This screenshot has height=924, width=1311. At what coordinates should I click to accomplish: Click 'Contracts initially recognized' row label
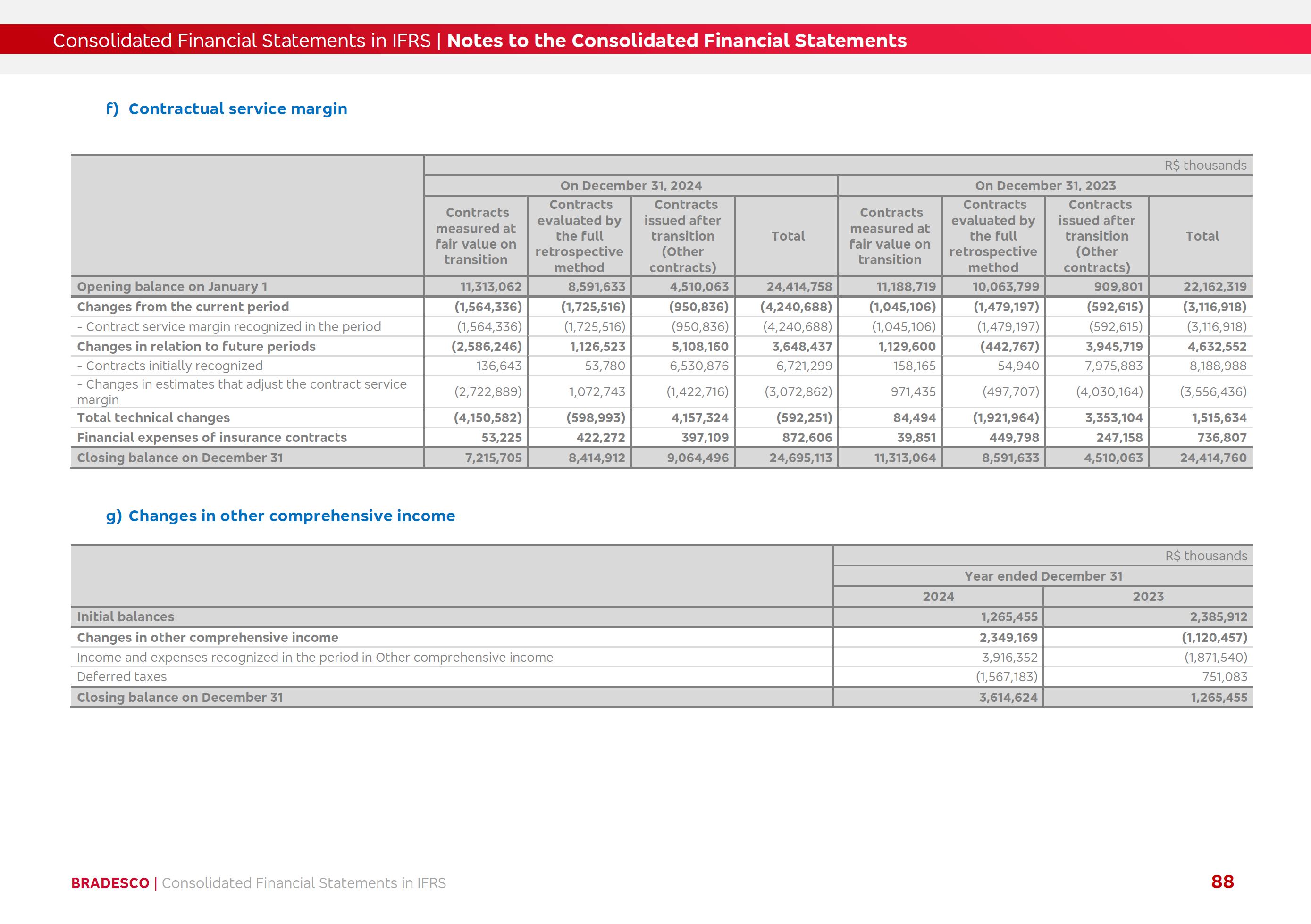tap(169, 366)
